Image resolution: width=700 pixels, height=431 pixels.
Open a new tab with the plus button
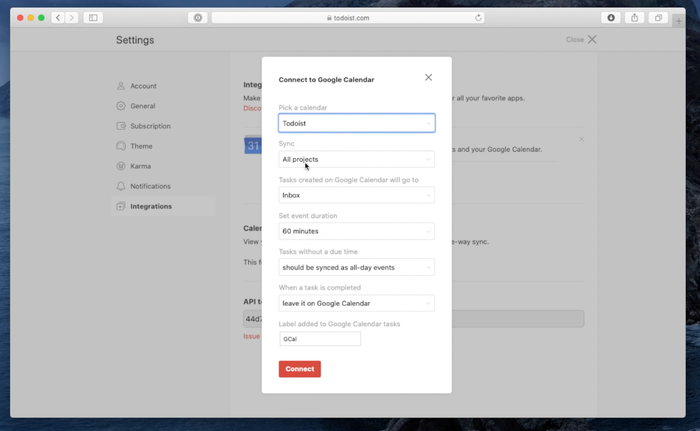pos(679,21)
